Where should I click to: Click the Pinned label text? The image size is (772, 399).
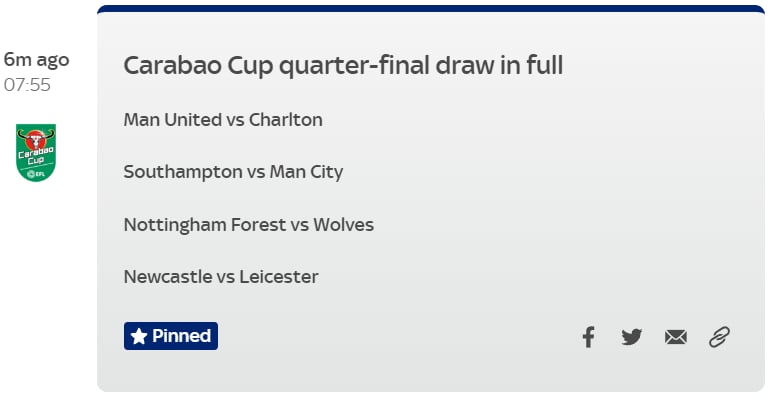point(182,336)
